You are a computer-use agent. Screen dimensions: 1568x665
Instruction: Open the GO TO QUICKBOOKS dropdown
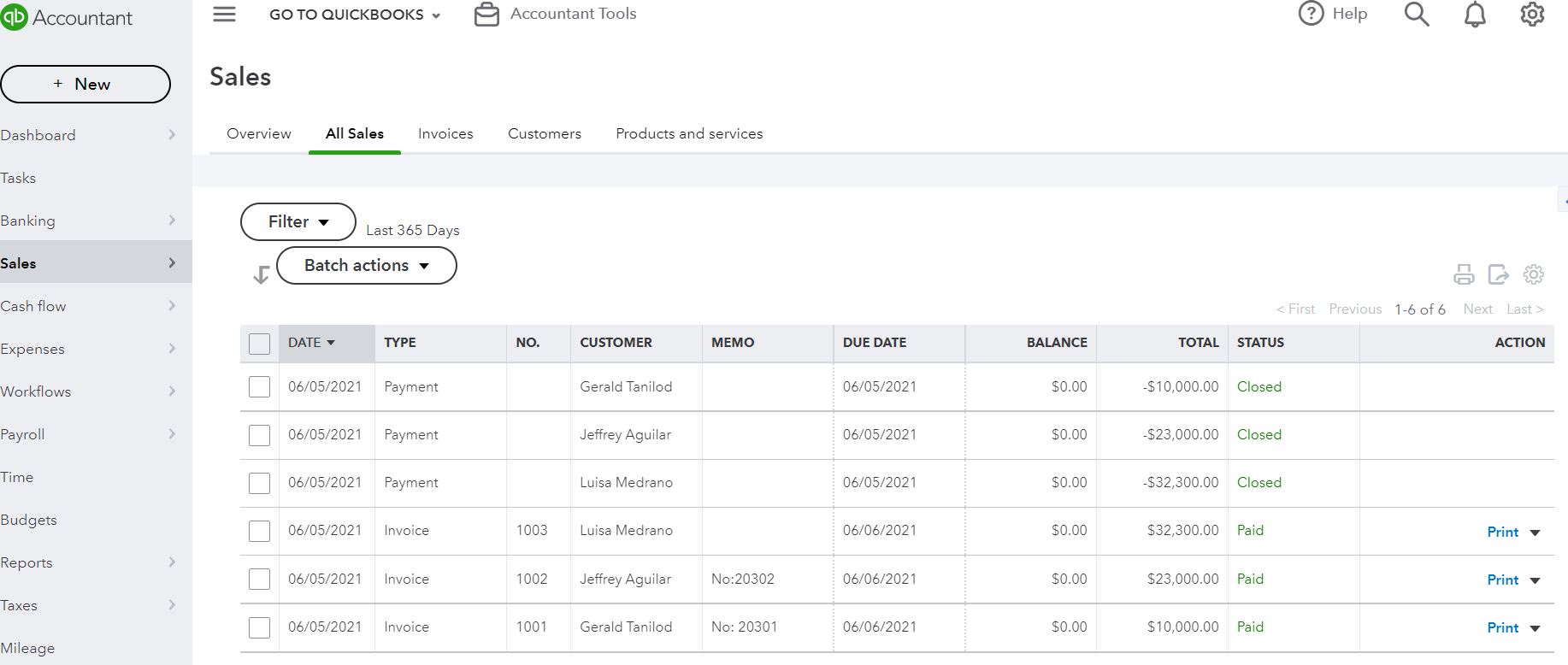pos(355,15)
